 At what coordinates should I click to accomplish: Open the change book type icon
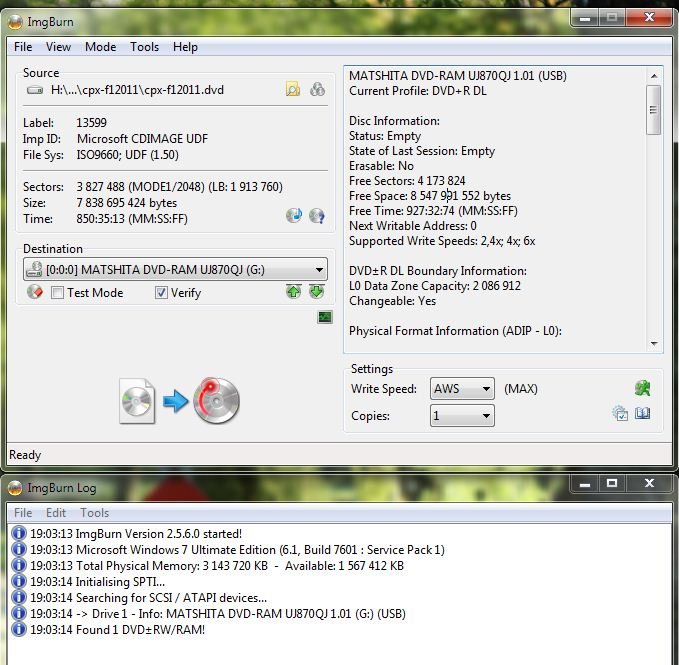(x=643, y=413)
